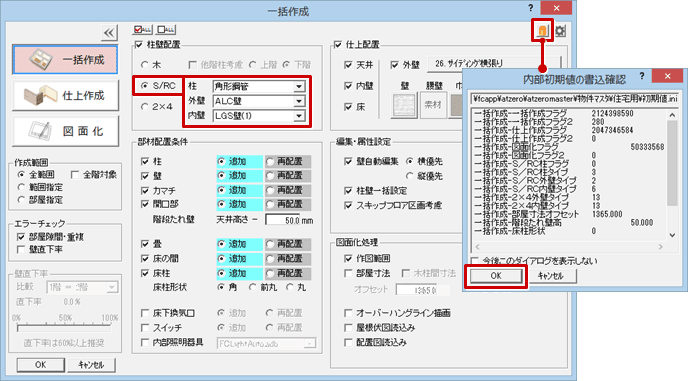This screenshot has height=381, width=688.
Task: Open the 比較 1階 dropdown
Action: point(82,288)
